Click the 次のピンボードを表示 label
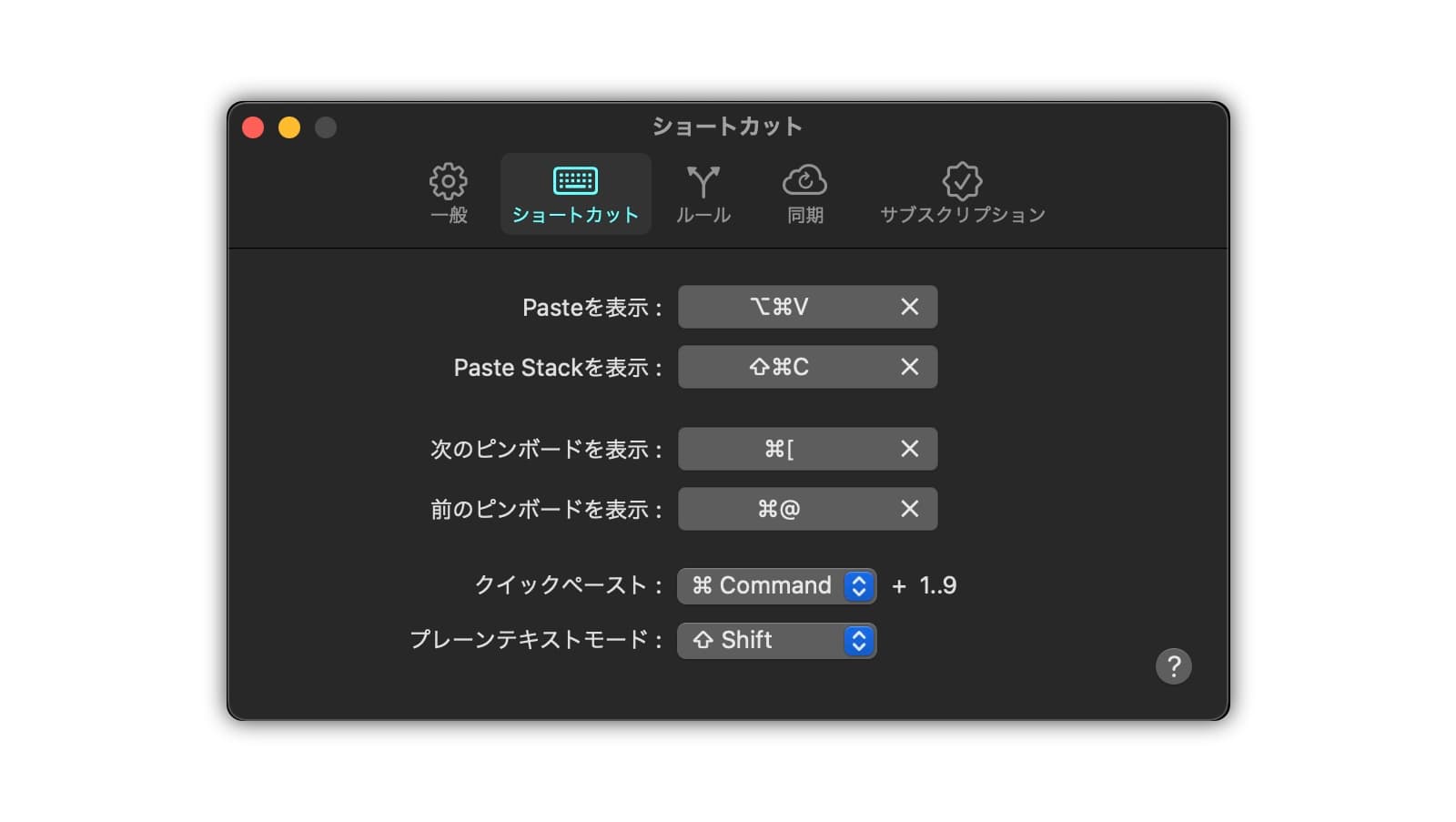The image size is (1456, 822). (x=546, y=450)
